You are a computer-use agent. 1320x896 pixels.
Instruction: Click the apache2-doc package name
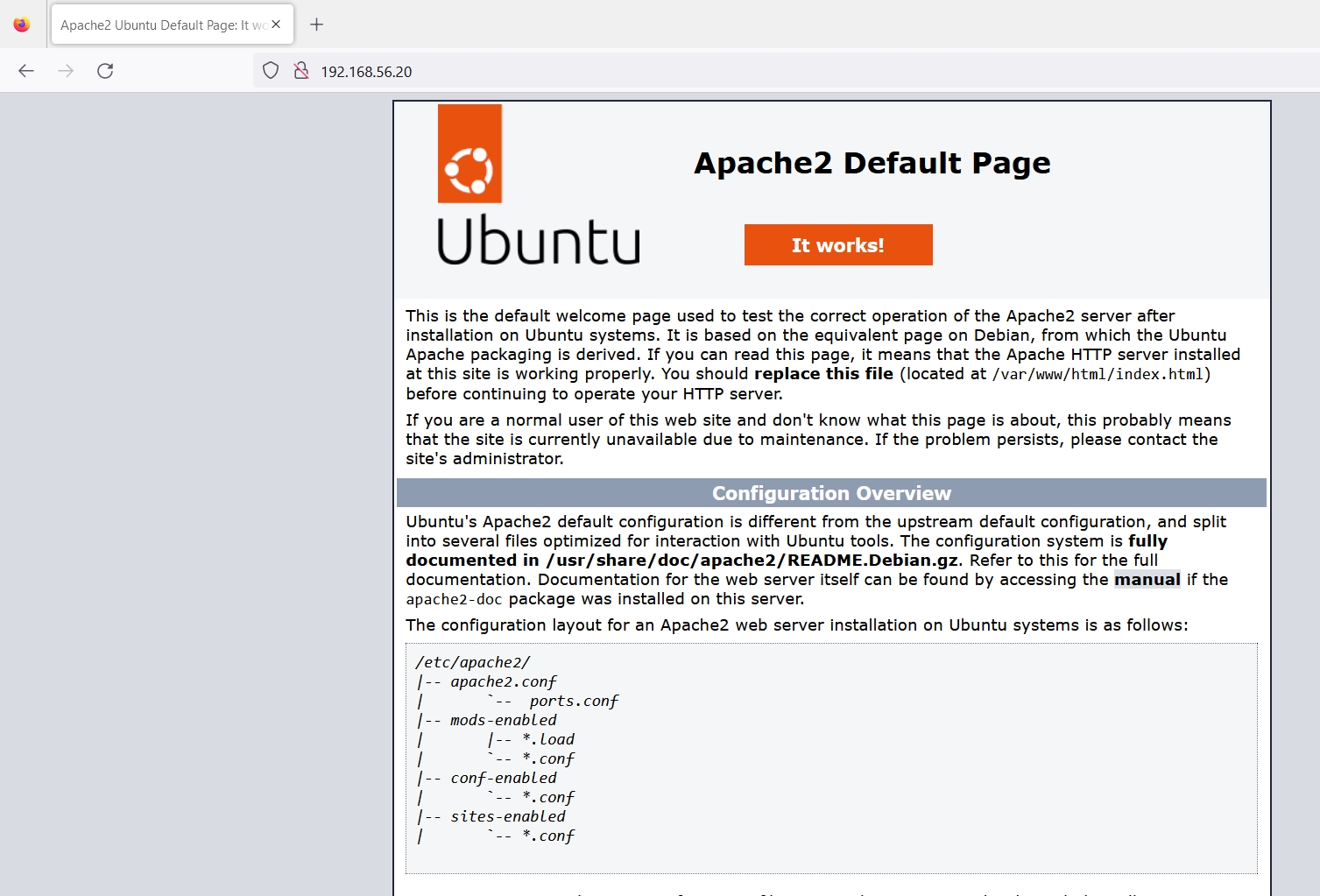(454, 600)
